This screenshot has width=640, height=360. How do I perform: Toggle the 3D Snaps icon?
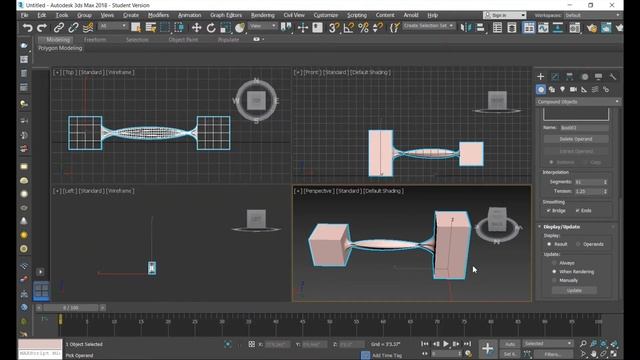pos(334,27)
